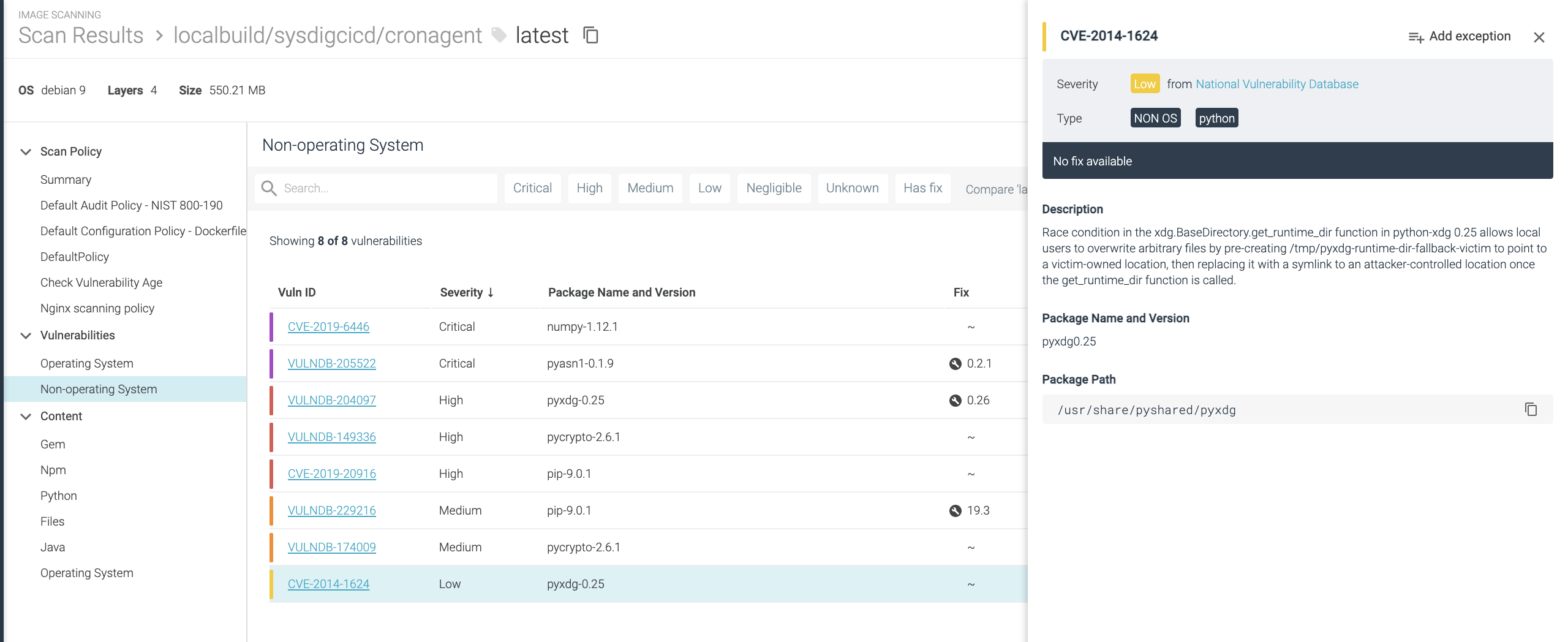Collapse the Vulnerabilities section
Viewport: 1568px width, 642px height.
pyautogui.click(x=26, y=336)
